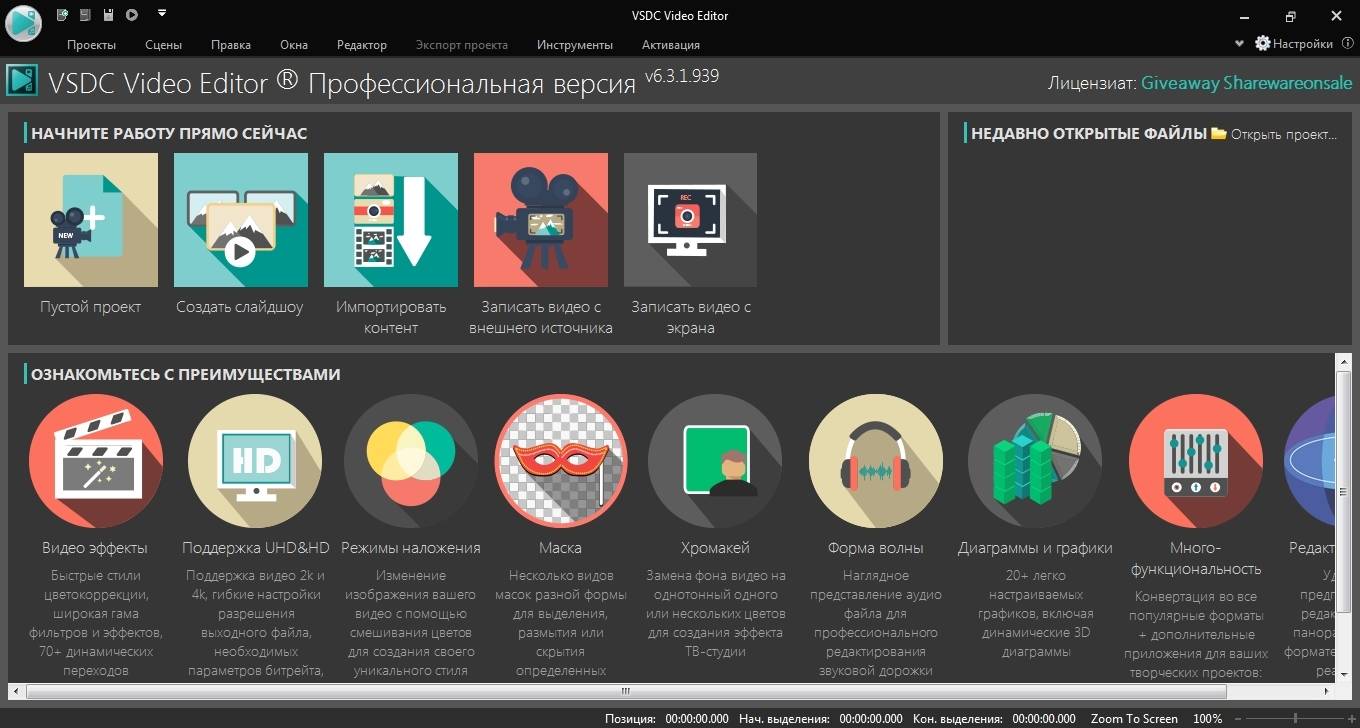1360x728 pixels.
Task: Click the horizontal scrollbar thumb in features panel
Action: [x=626, y=690]
